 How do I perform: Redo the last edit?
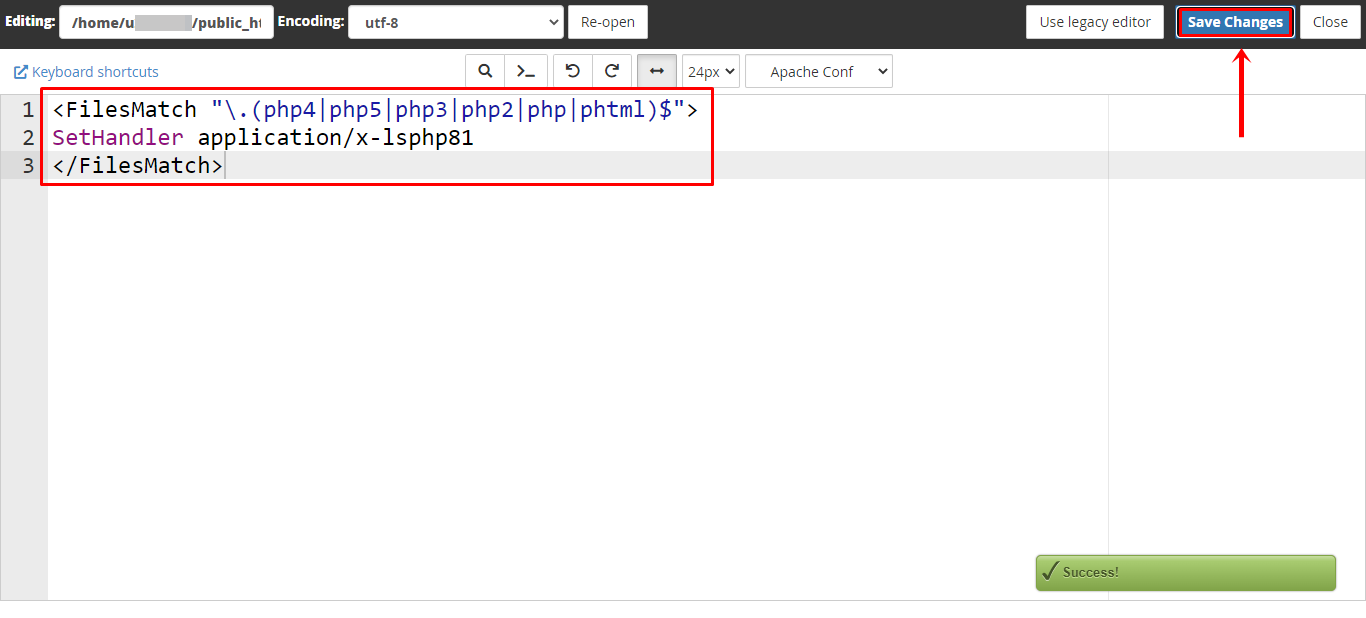(612, 70)
